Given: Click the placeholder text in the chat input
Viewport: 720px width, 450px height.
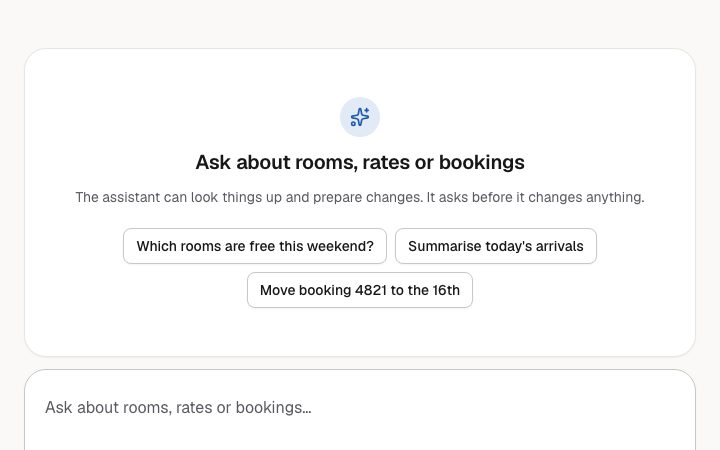Looking at the screenshot, I should tap(178, 408).
